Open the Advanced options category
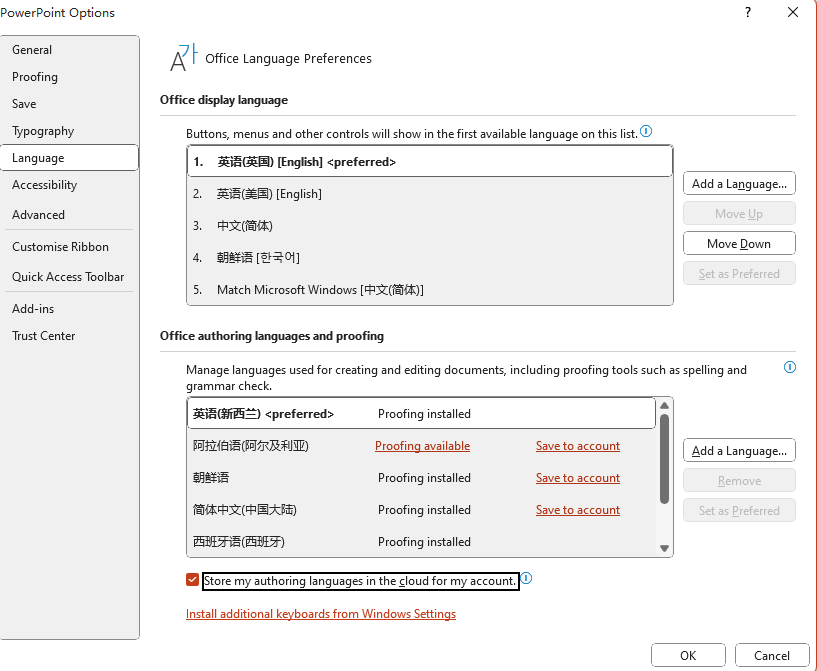This screenshot has width=817, height=671. pos(69,215)
